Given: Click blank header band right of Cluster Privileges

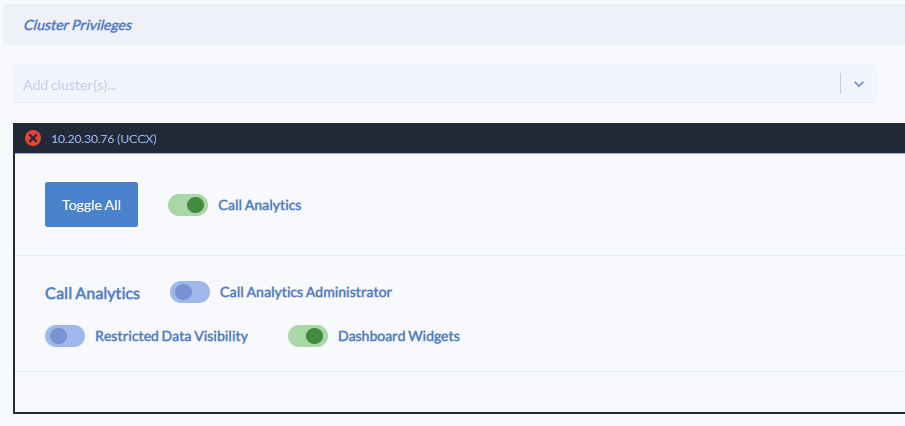Looking at the screenshot, I should coord(518,25).
